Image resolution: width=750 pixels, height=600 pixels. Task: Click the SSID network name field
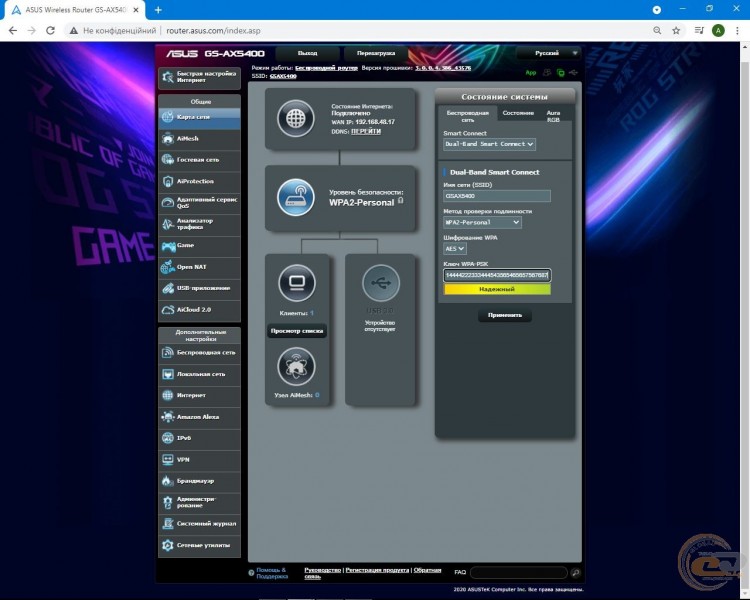tap(497, 196)
